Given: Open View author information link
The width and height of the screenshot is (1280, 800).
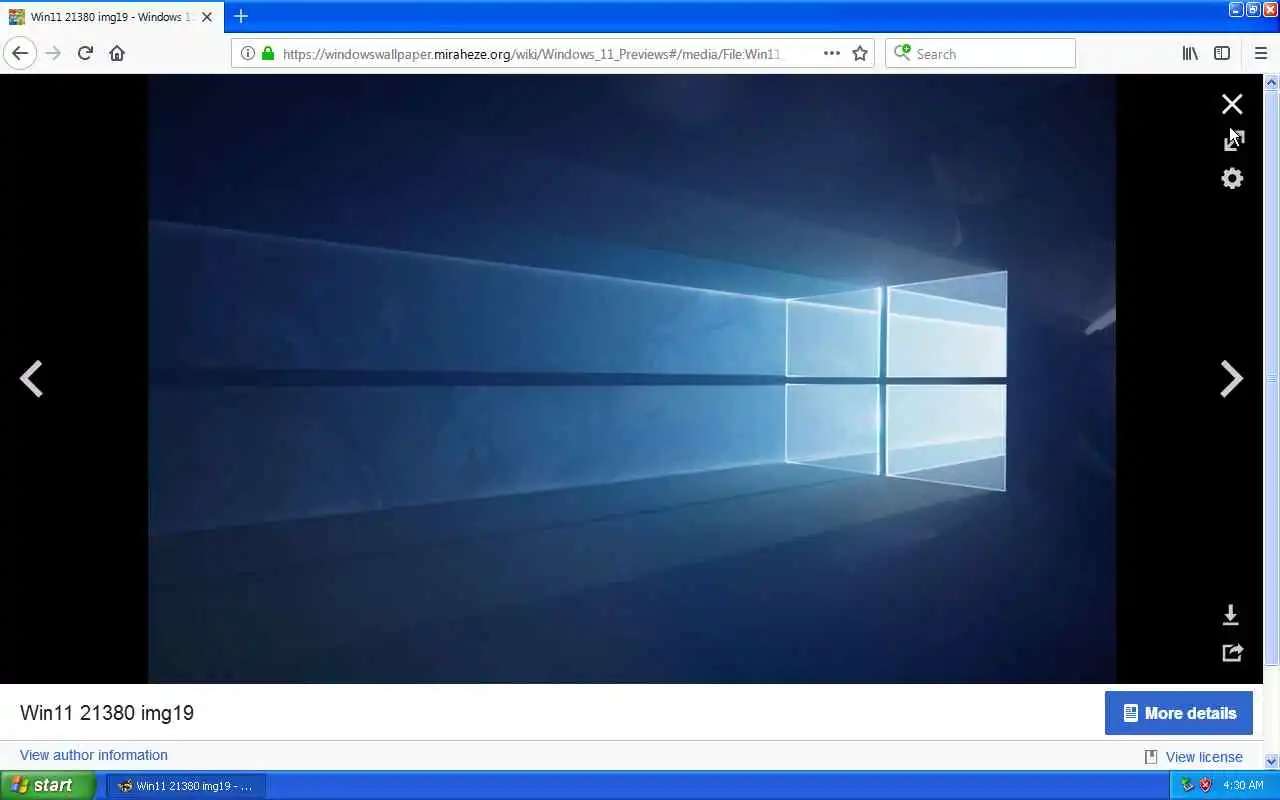Looking at the screenshot, I should 94,755.
